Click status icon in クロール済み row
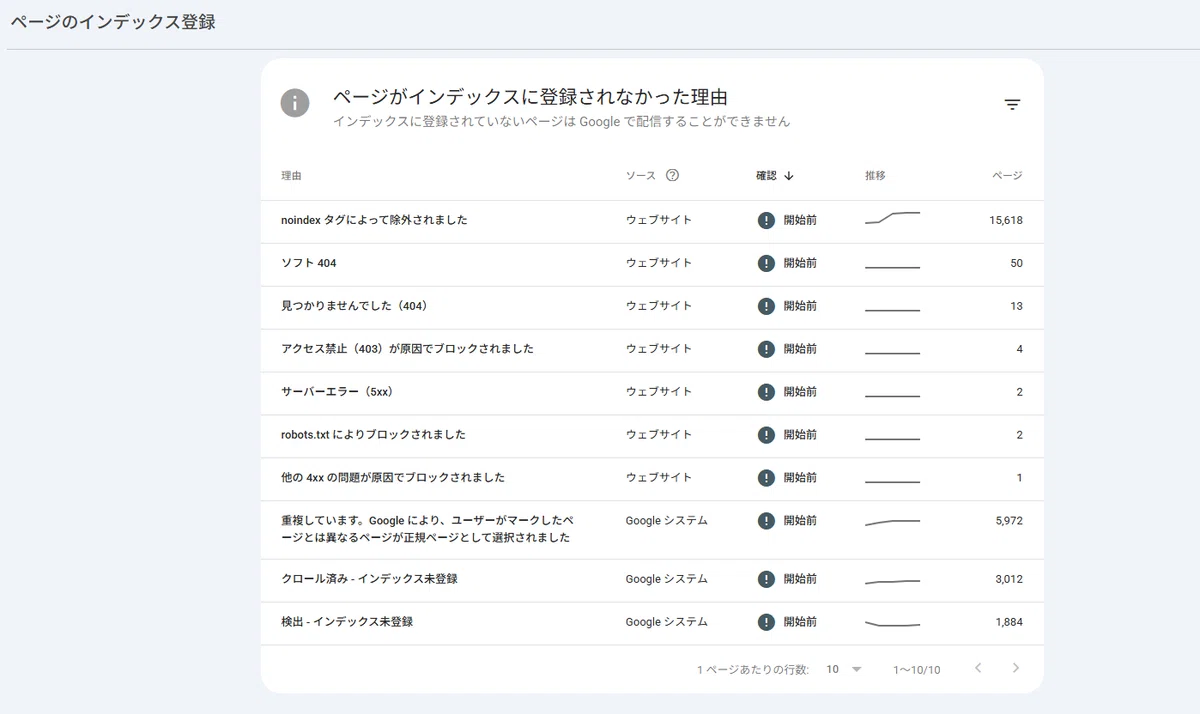 pyautogui.click(x=766, y=579)
